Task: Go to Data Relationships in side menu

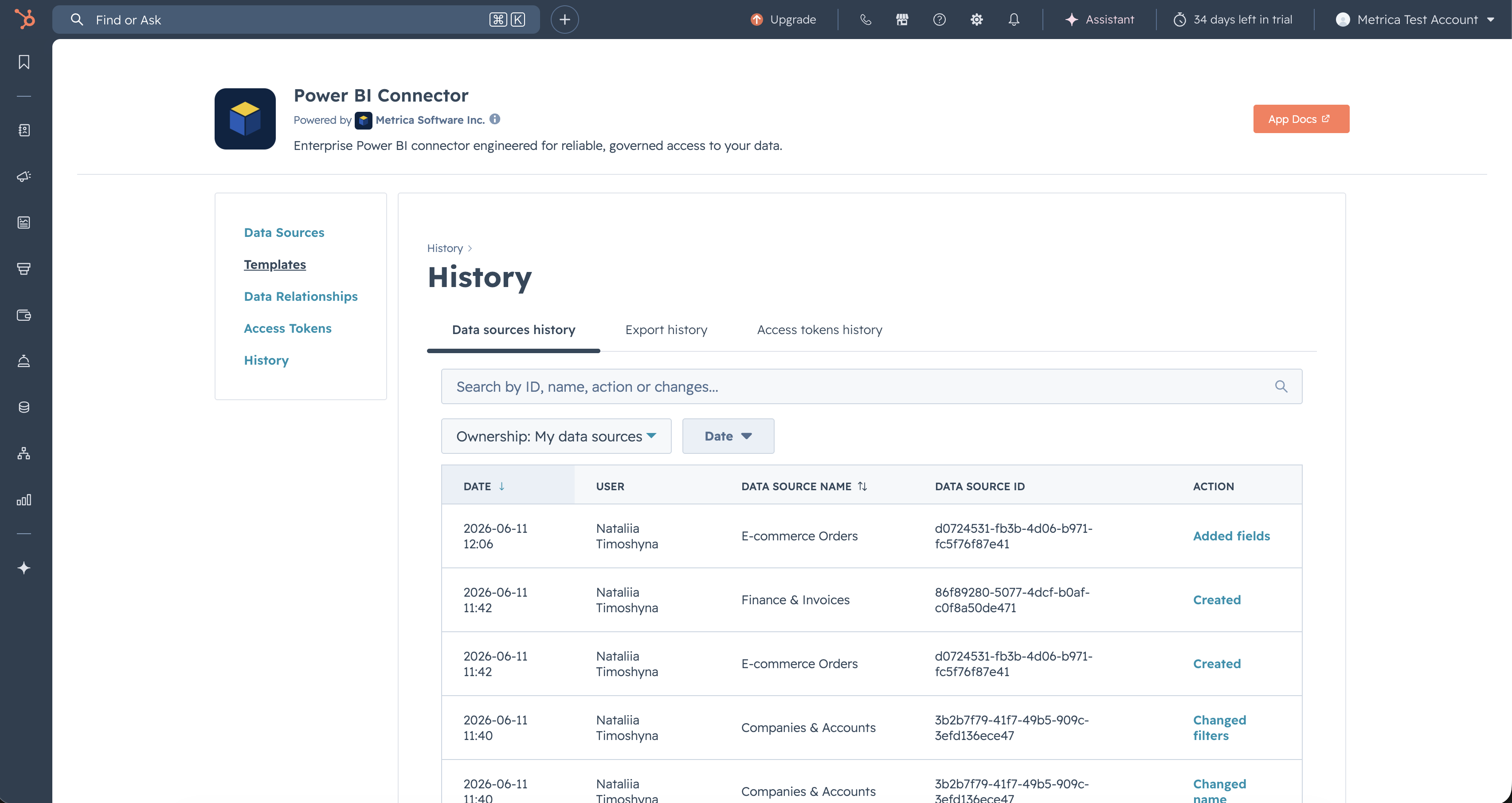Action: (301, 296)
